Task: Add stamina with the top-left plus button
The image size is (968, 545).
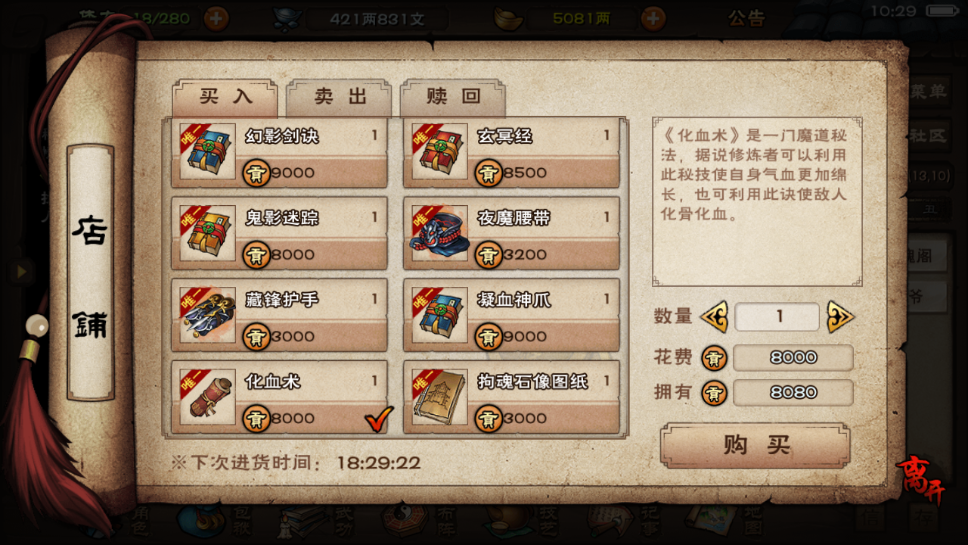Action: [x=216, y=19]
